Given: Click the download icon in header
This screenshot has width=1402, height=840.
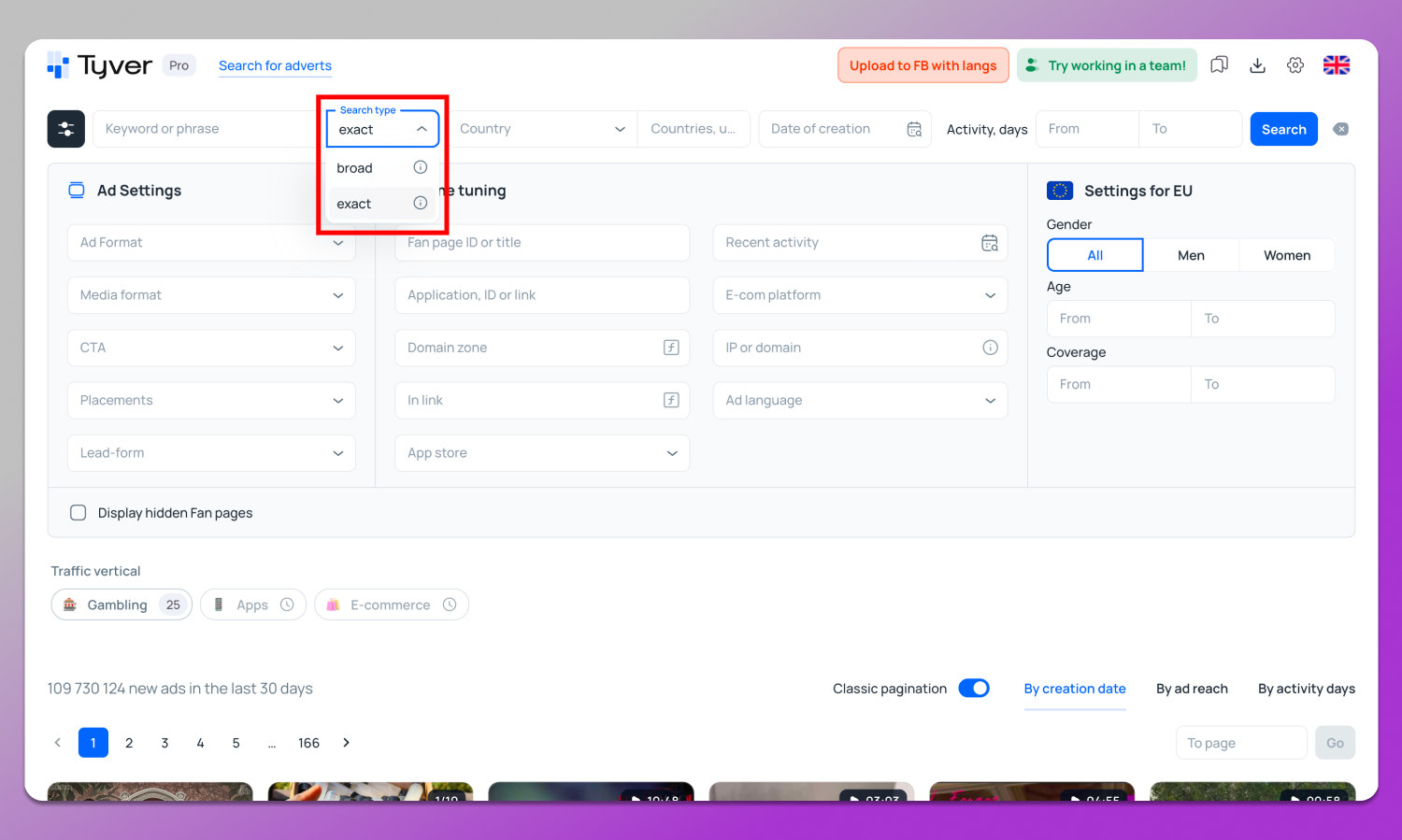Looking at the screenshot, I should (1257, 65).
